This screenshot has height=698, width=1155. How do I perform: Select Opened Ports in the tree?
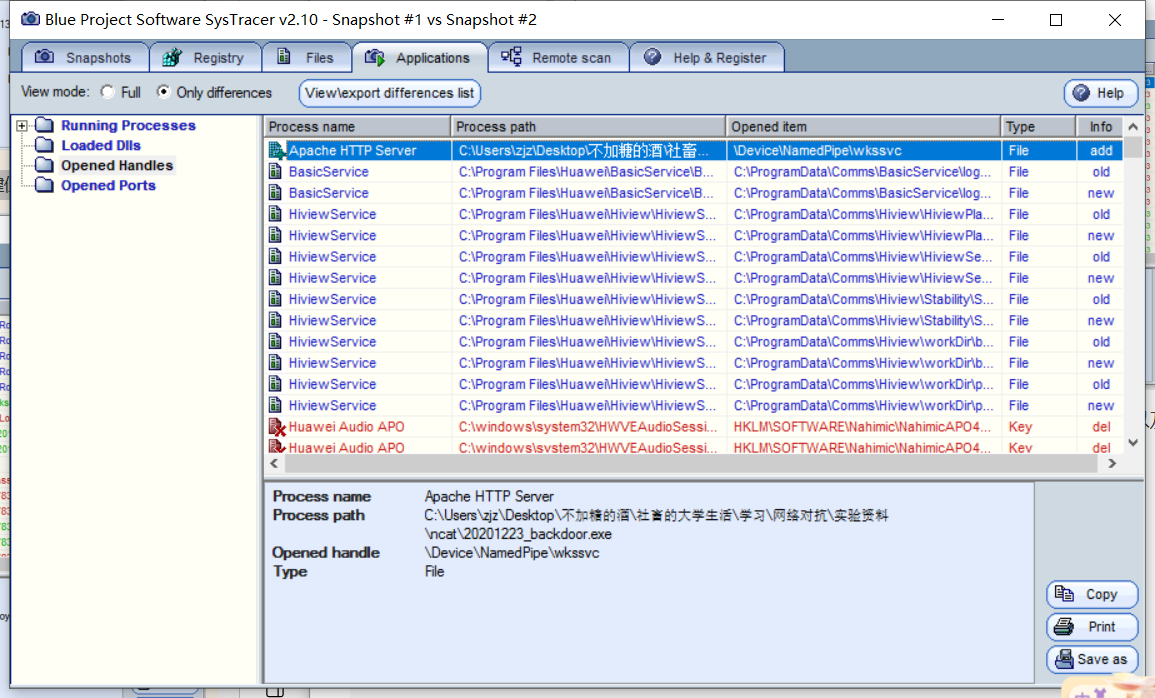pyautogui.click(x=108, y=185)
